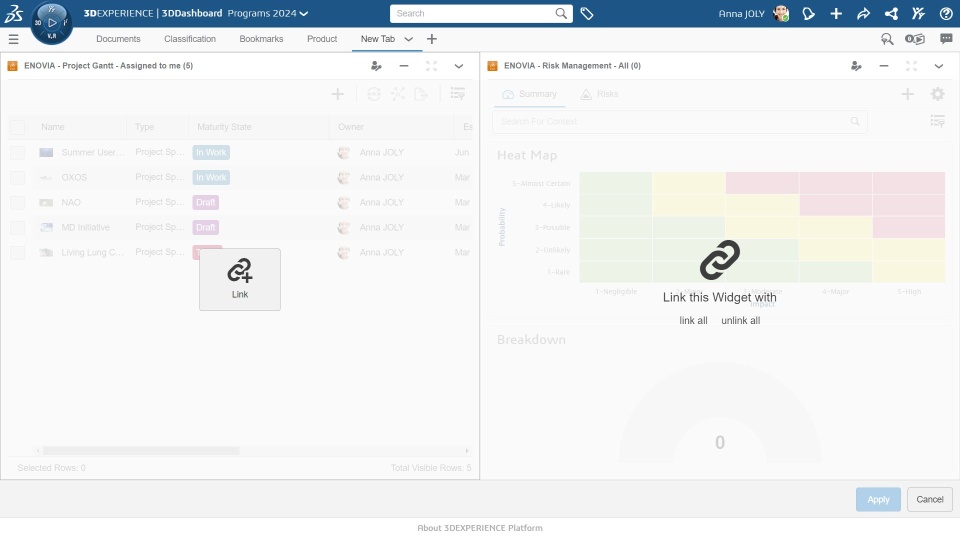
Task: Click the unlink all option
Action: tap(740, 321)
